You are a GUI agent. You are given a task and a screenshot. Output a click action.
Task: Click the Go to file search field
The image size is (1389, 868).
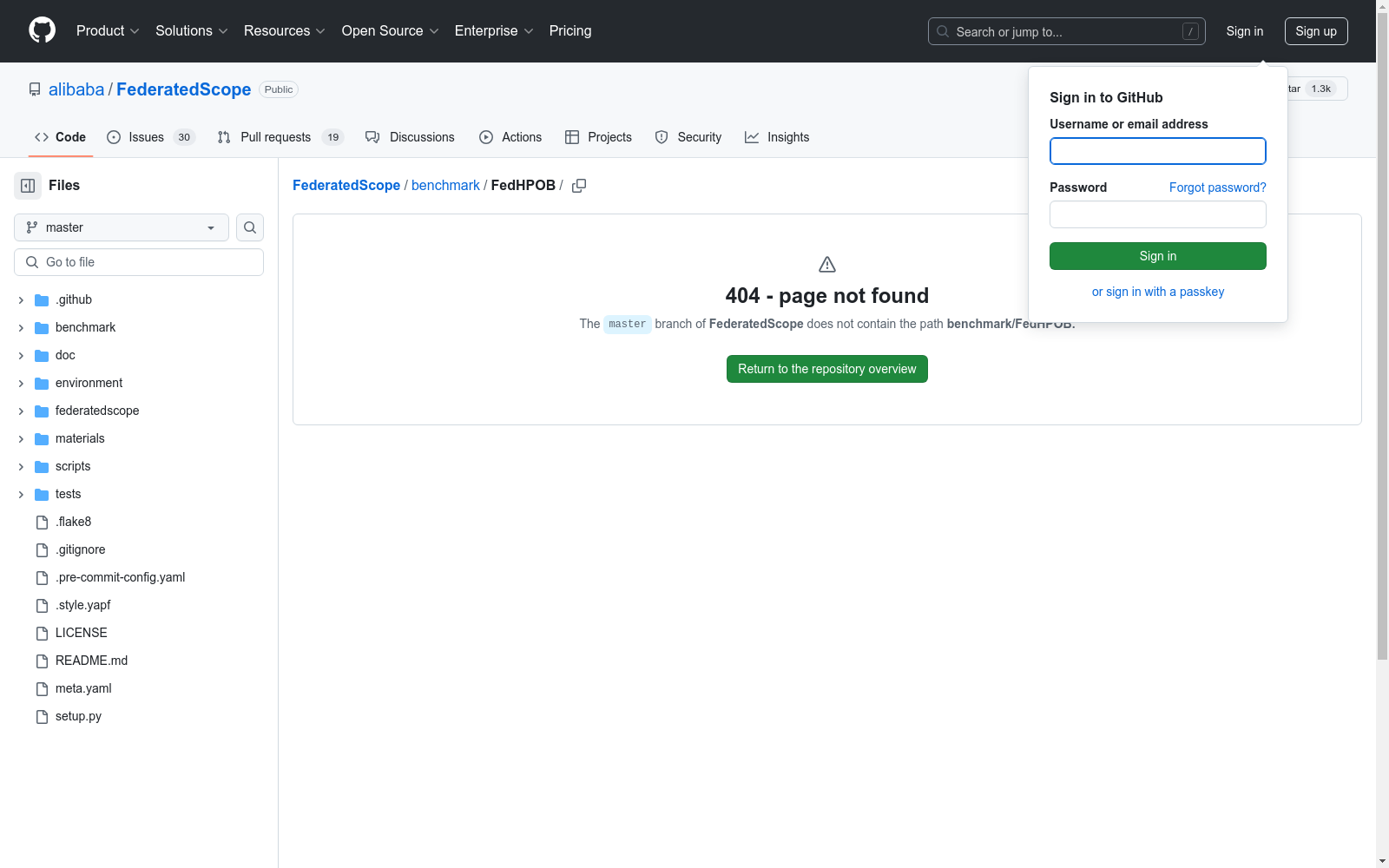click(139, 262)
